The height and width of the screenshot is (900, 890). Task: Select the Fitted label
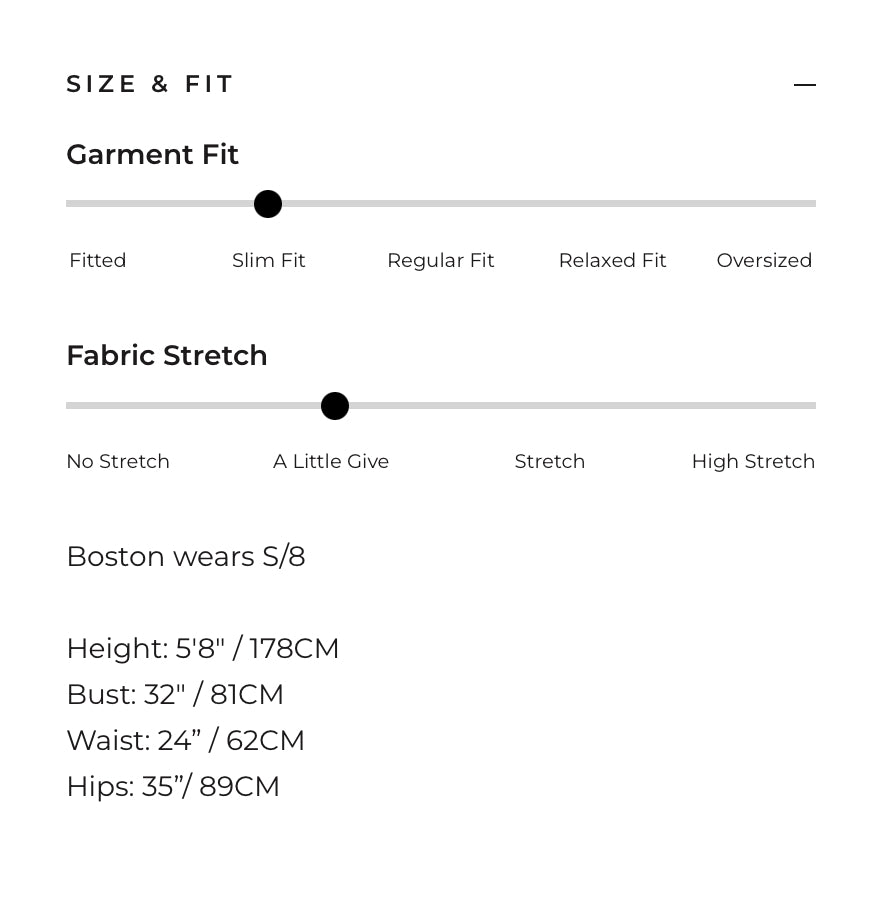coord(98,260)
